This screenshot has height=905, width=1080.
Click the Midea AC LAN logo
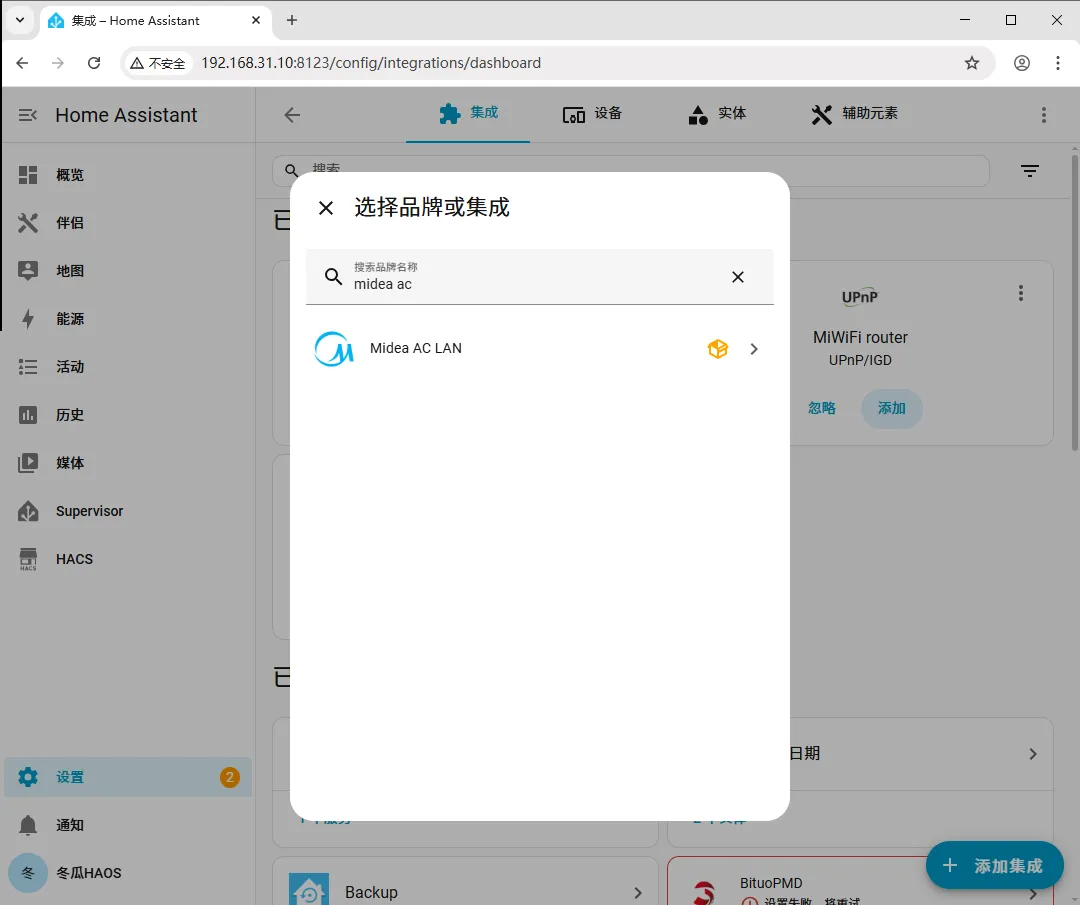pos(334,349)
